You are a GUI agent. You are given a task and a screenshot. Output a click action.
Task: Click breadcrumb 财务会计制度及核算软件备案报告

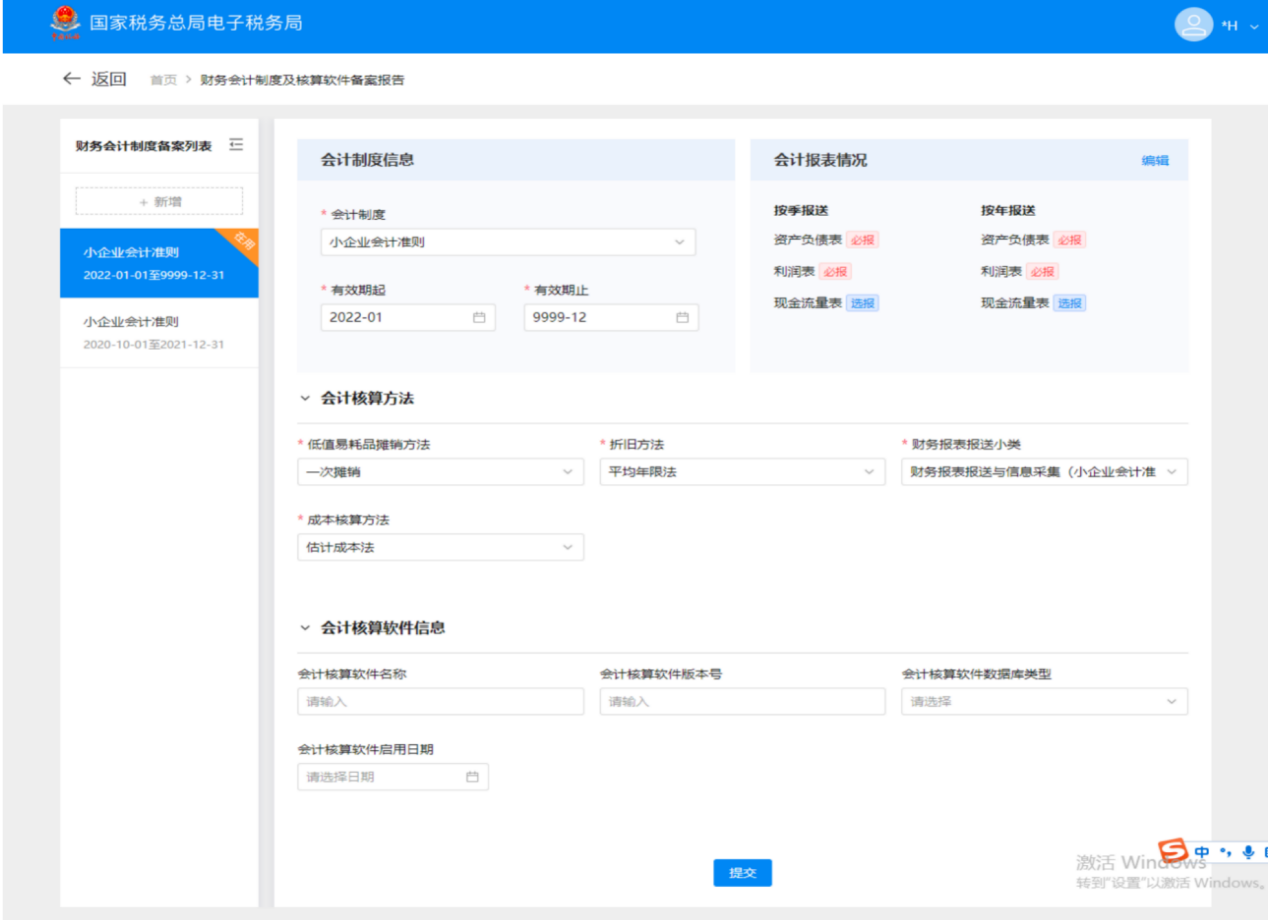point(302,80)
